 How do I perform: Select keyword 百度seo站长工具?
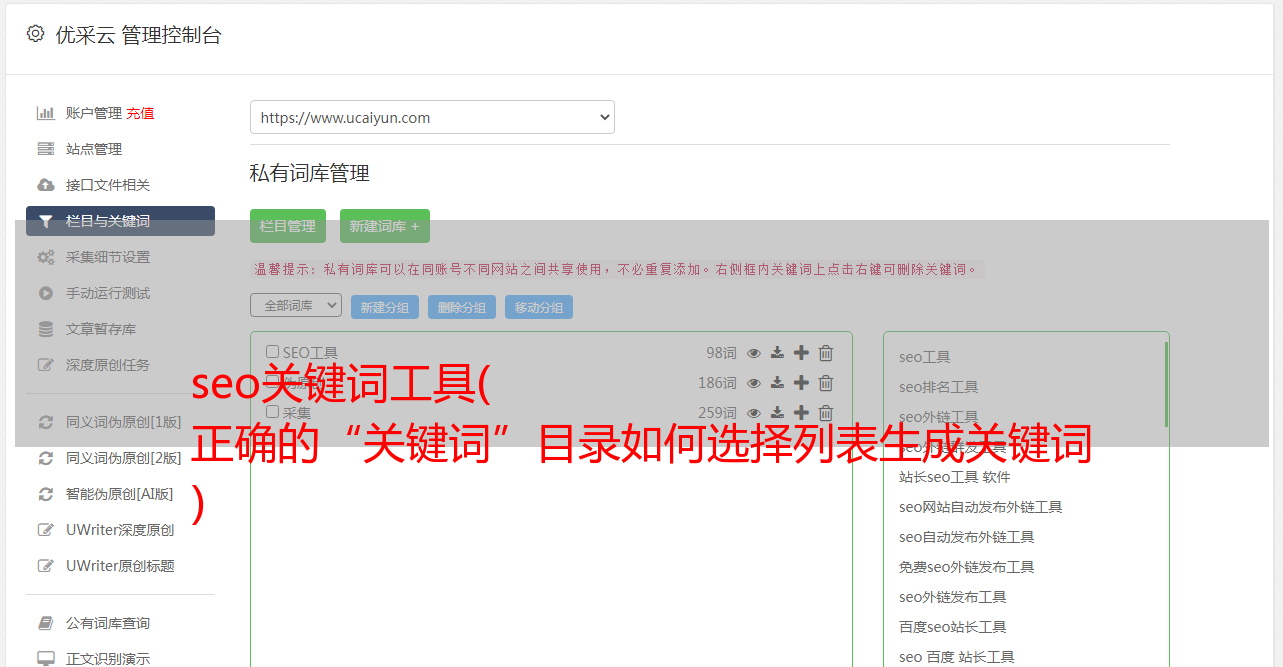pyautogui.click(x=952, y=627)
